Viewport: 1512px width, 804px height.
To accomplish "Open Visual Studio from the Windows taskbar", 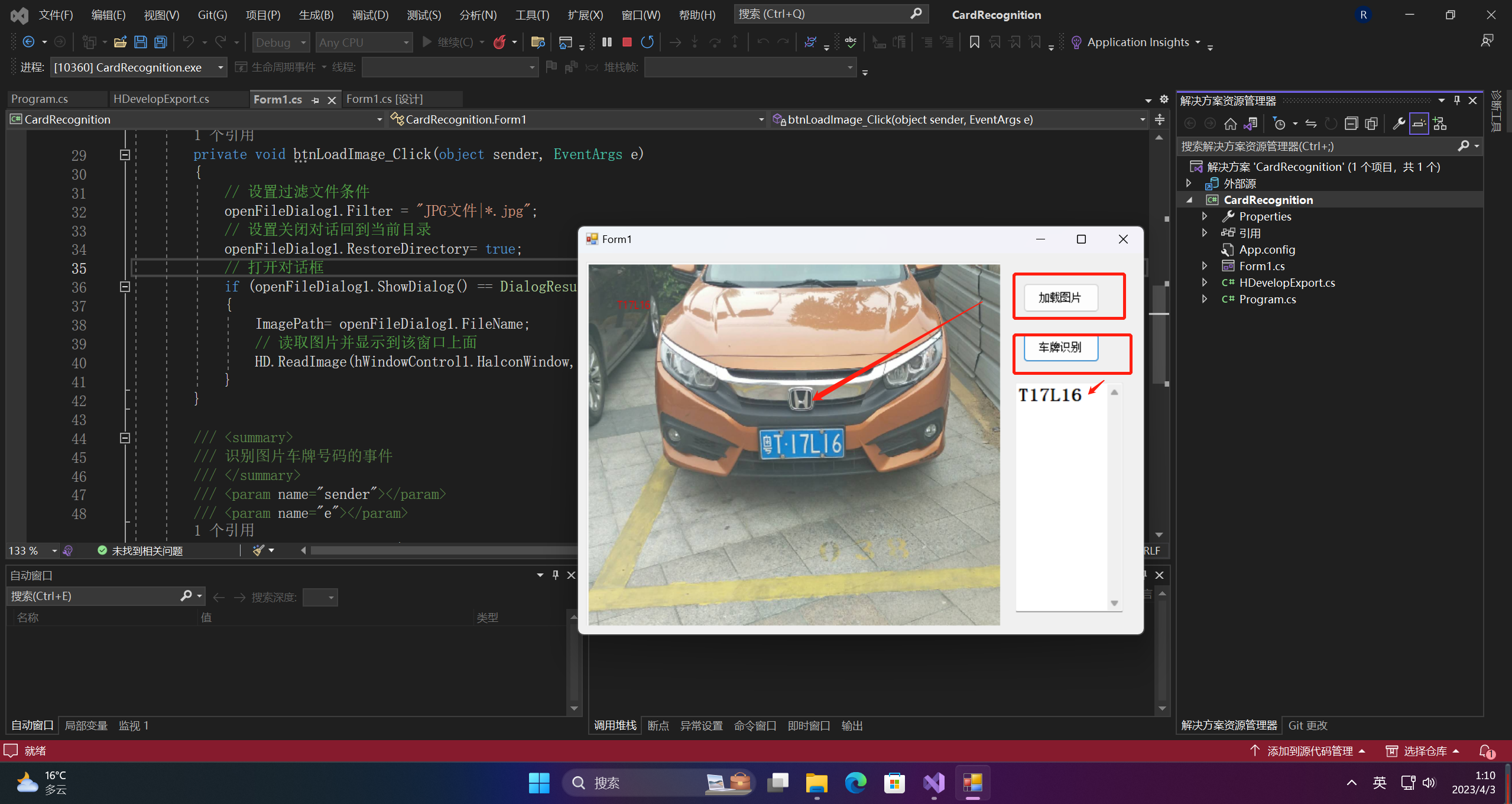I will (934, 783).
